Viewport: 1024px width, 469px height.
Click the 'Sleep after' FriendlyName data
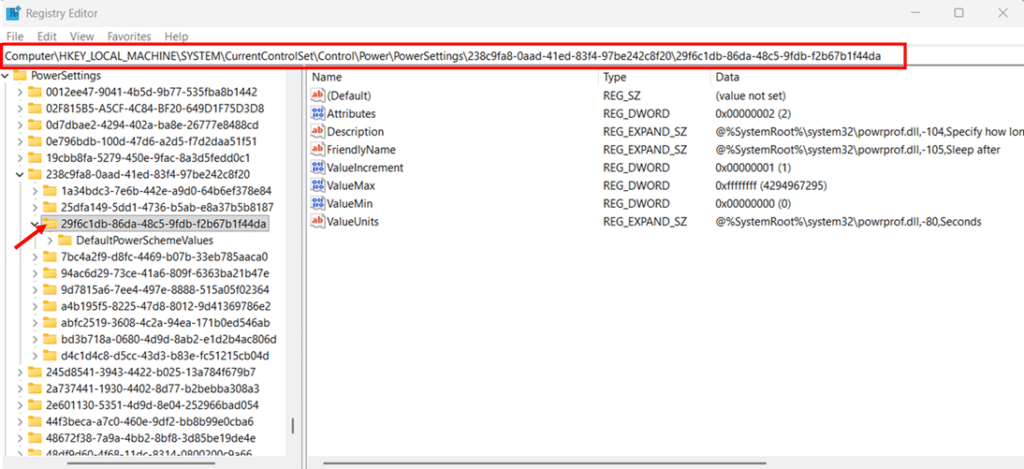857,150
